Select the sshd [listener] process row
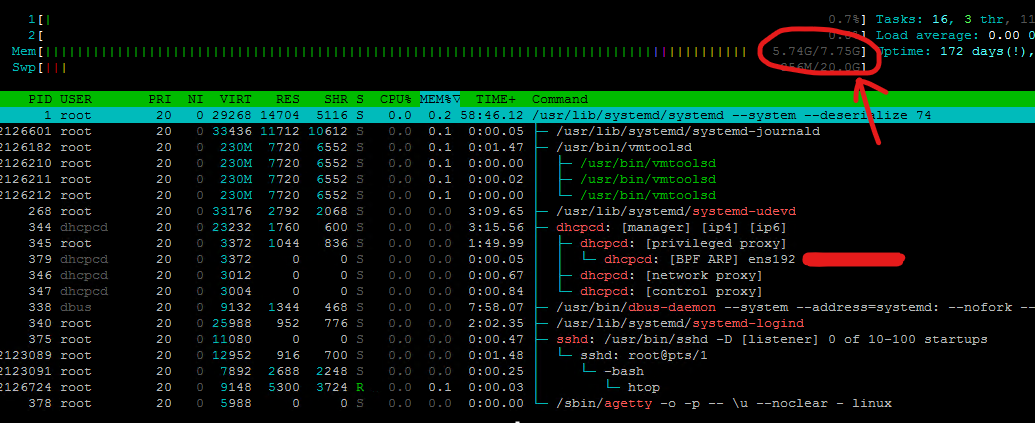This screenshot has width=1035, height=423. [x=518, y=339]
